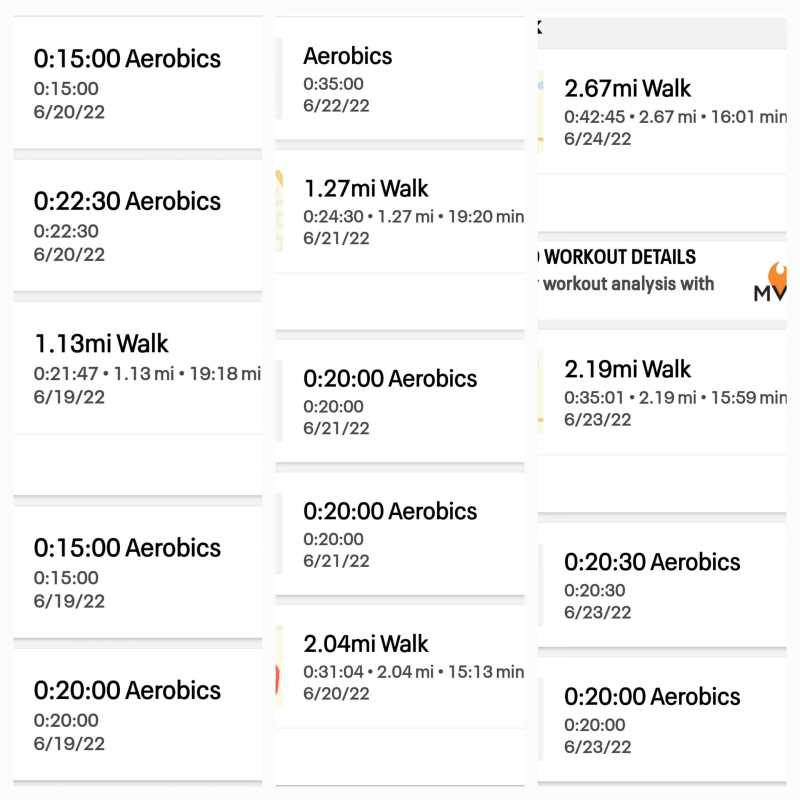Viewport: 800px width, 800px height.
Task: Open 0:20:00 Aerobics entry dated 6/19/22
Action: [x=138, y=714]
